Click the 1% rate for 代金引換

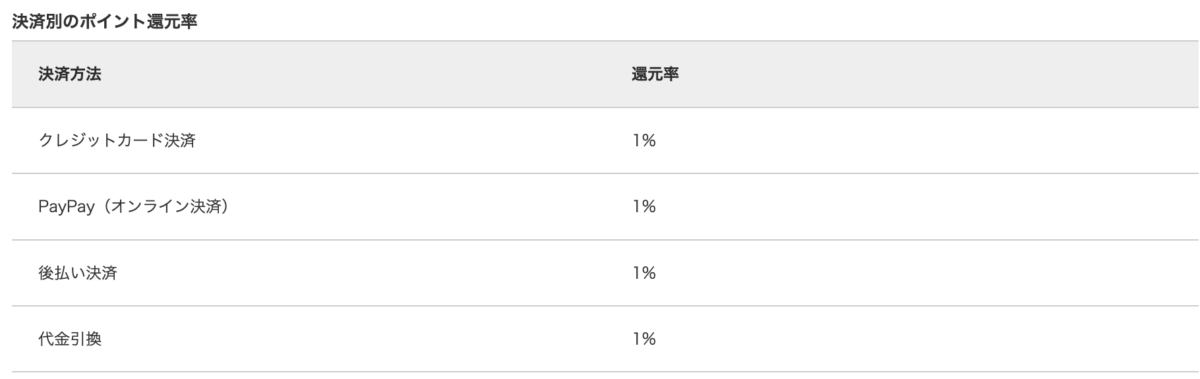(x=643, y=339)
